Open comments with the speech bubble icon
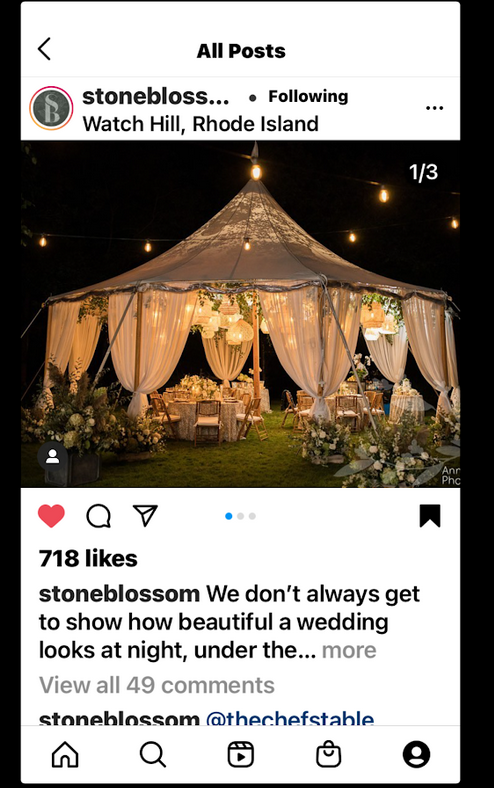The height and width of the screenshot is (788, 494). (x=98, y=516)
